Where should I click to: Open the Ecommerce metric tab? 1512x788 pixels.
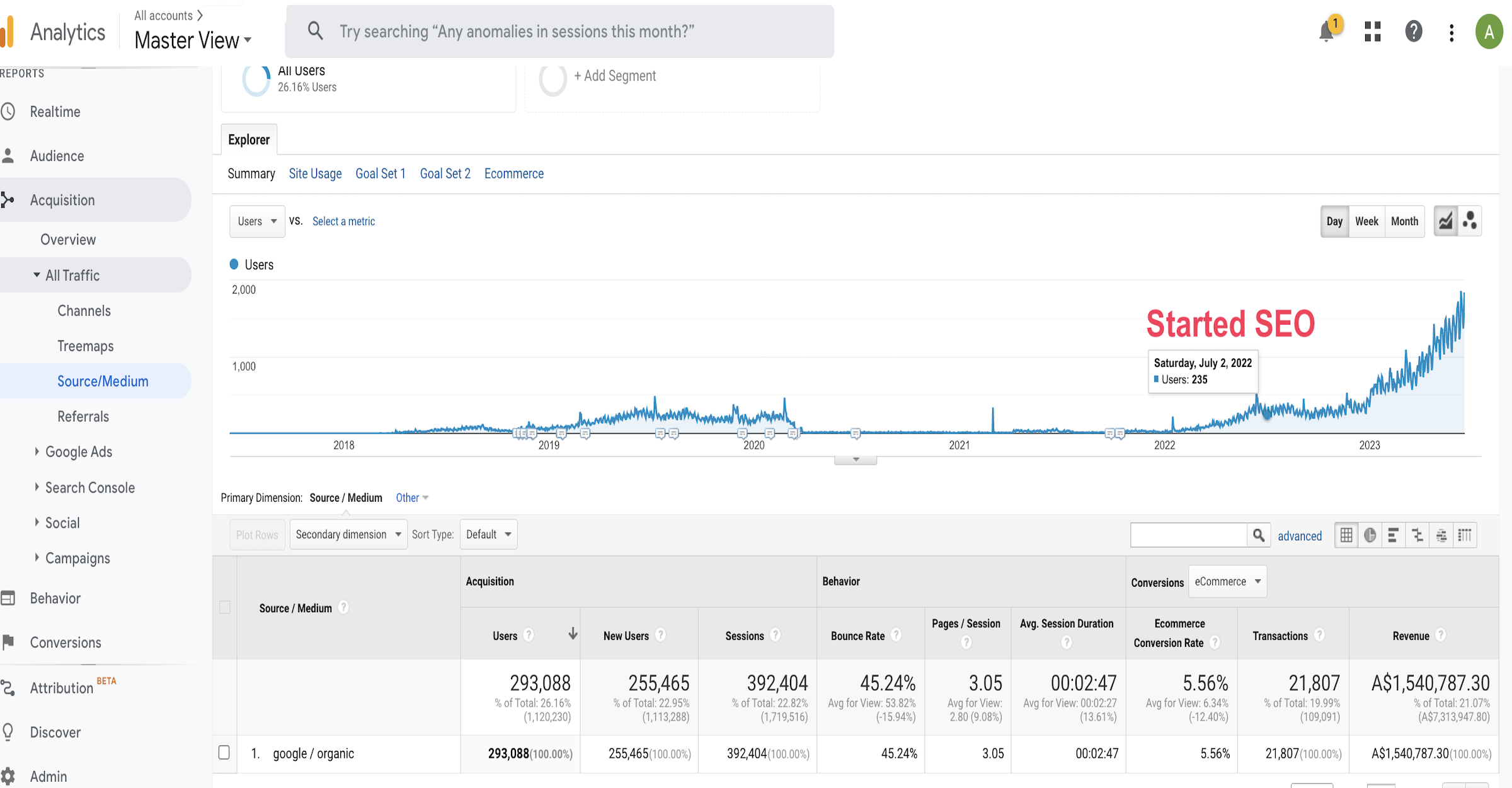[x=513, y=173]
